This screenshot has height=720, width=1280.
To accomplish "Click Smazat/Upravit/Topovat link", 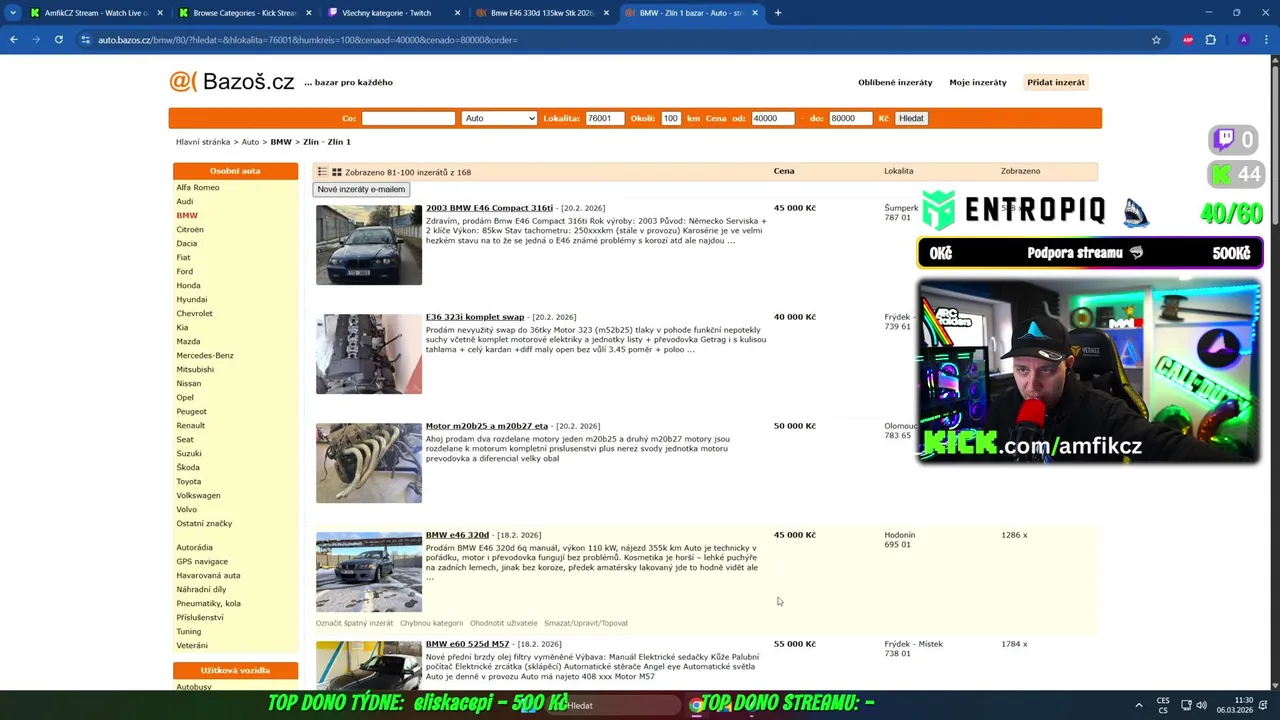I will pos(586,623).
